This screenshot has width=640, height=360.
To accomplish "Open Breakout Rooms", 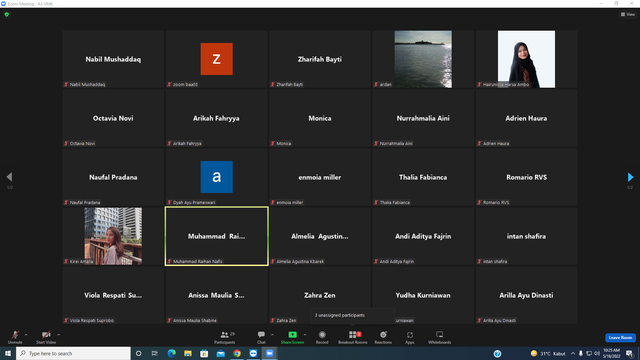I will pyautogui.click(x=353, y=337).
